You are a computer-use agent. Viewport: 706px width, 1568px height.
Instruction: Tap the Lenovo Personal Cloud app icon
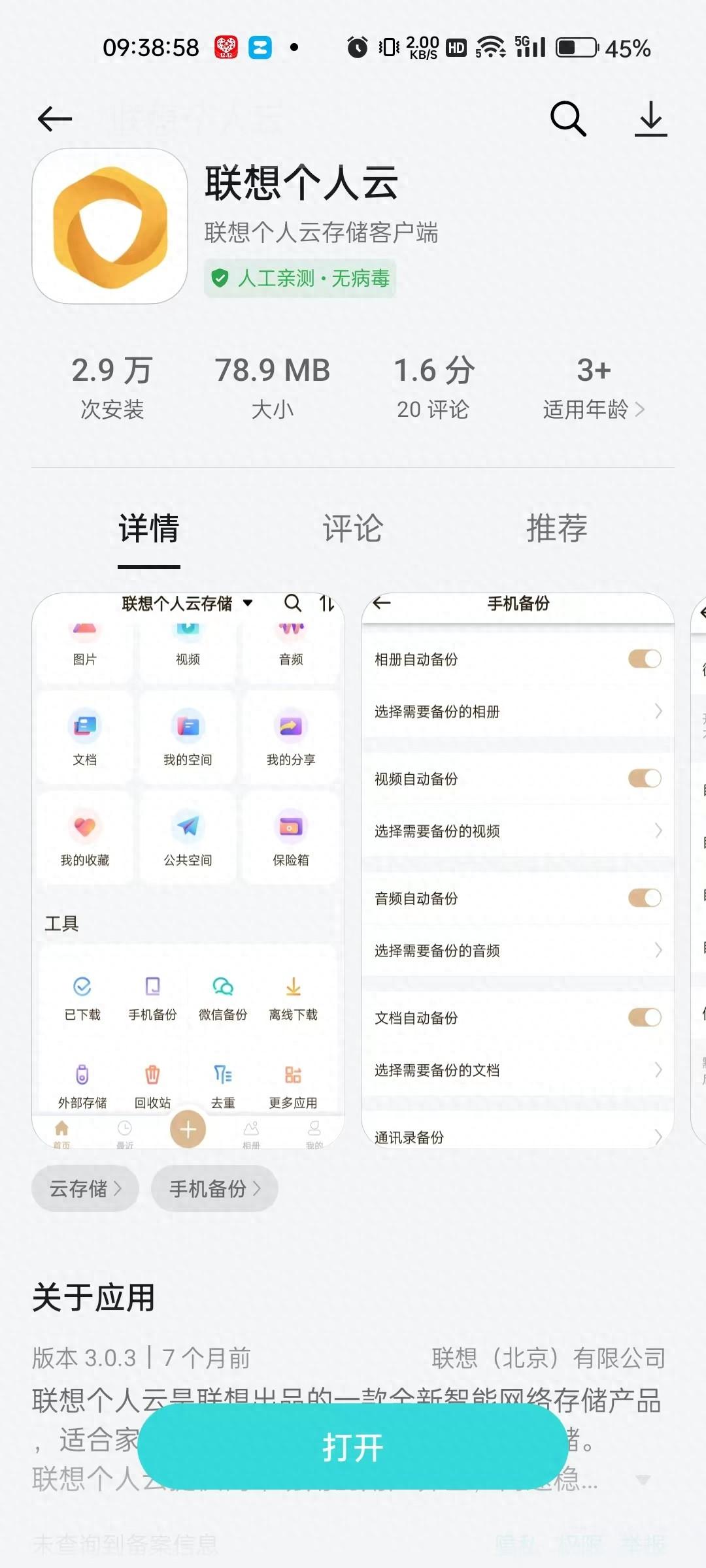110,226
